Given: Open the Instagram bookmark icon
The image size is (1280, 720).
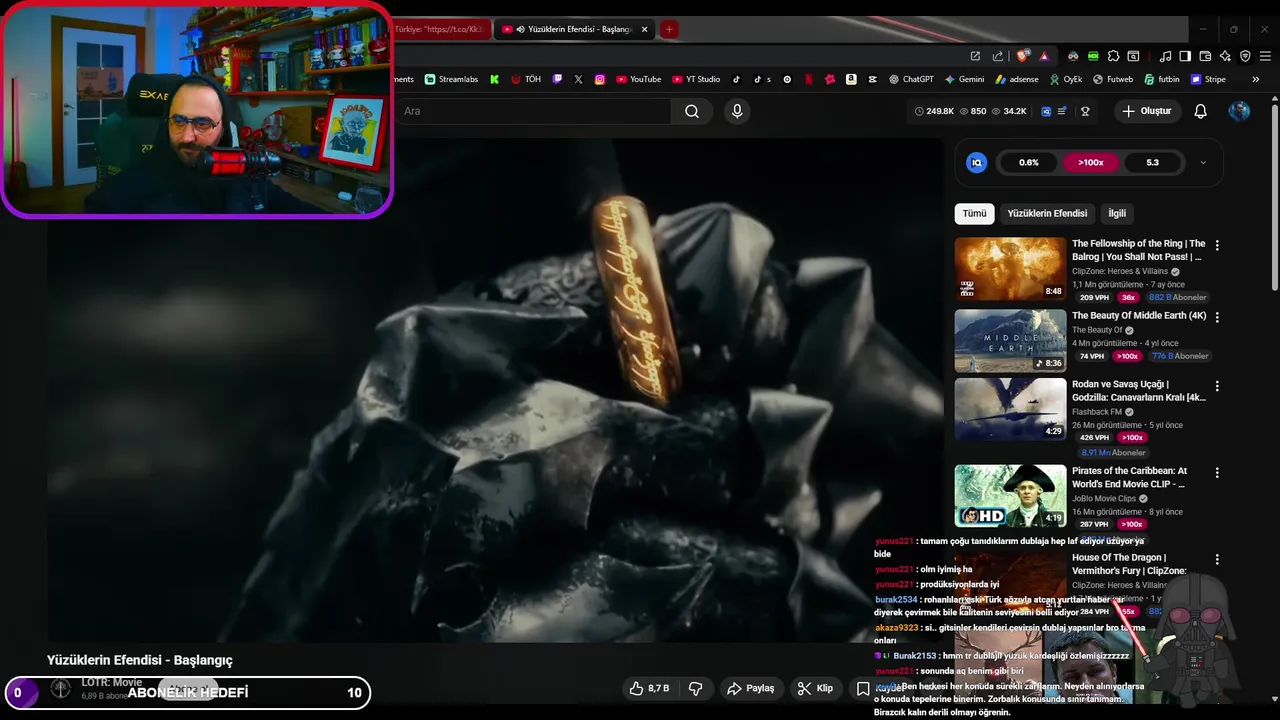Looking at the screenshot, I should point(600,79).
